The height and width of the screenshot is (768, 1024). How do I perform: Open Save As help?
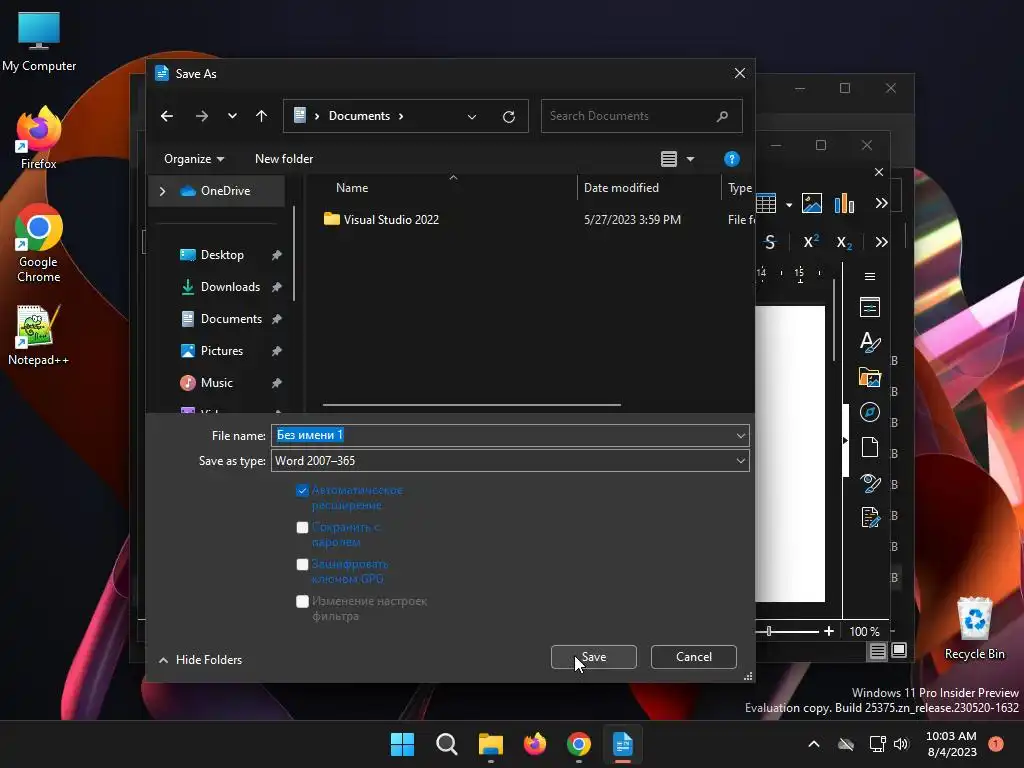point(731,159)
